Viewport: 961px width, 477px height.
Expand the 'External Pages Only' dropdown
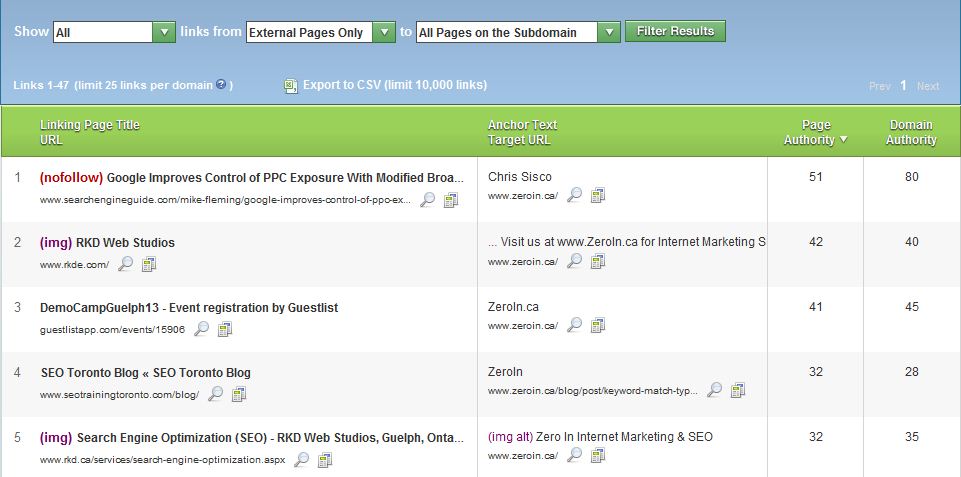(x=384, y=32)
